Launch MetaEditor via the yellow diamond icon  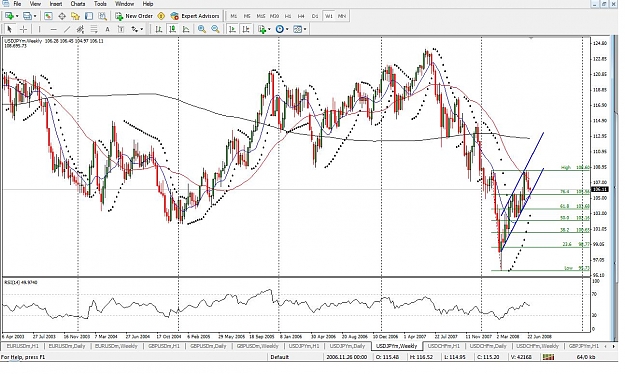click(161, 16)
